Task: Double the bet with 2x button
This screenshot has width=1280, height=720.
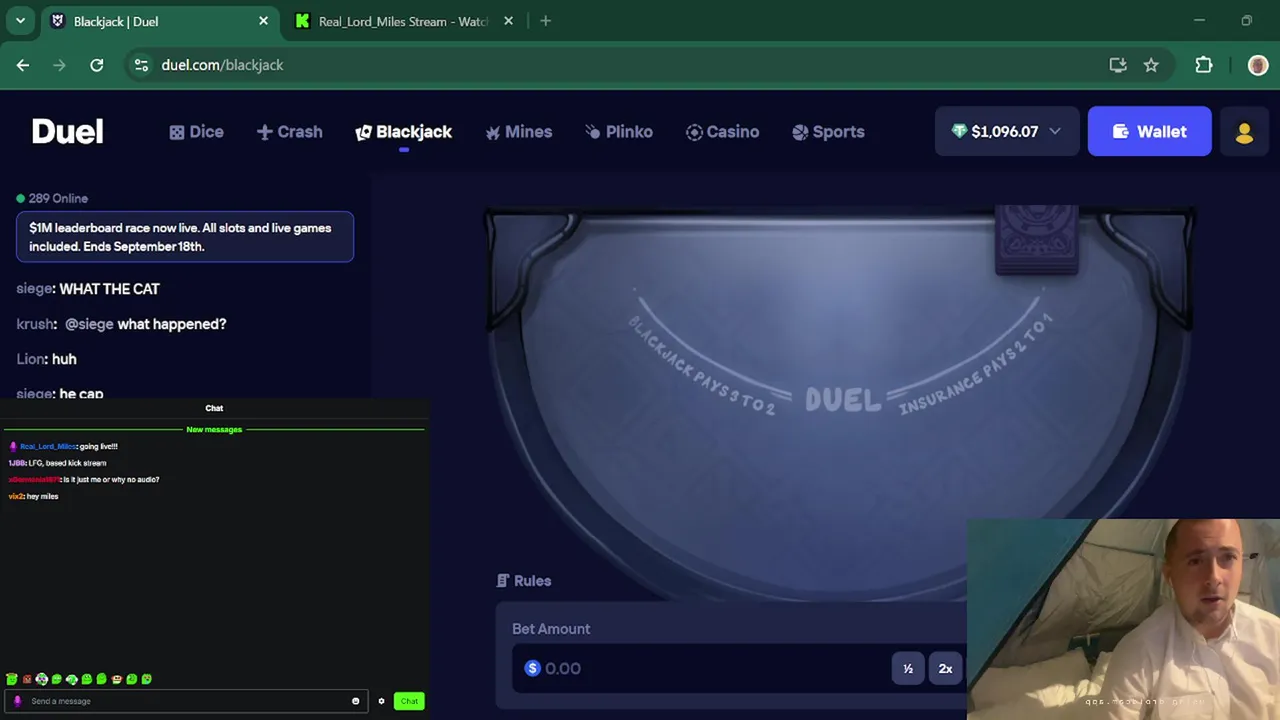Action: click(x=945, y=668)
